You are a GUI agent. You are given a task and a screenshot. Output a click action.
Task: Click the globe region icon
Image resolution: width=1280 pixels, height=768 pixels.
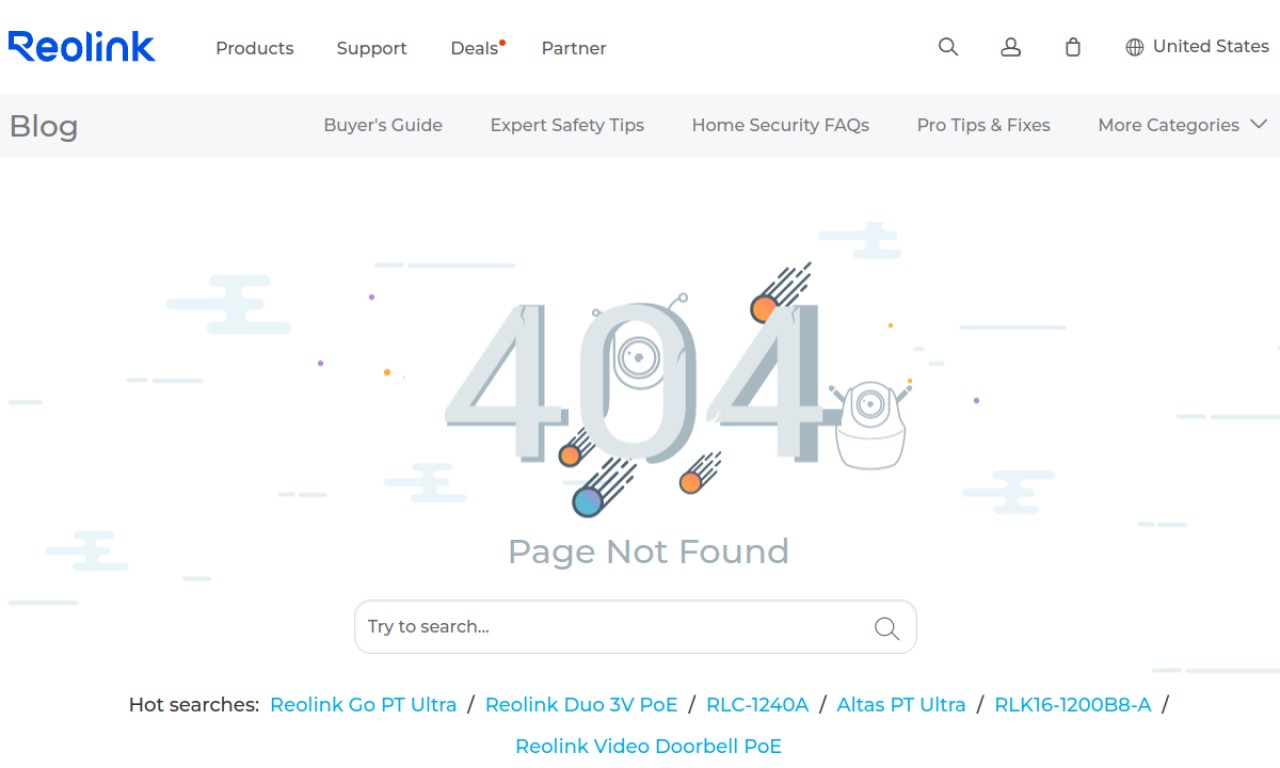tap(1134, 47)
